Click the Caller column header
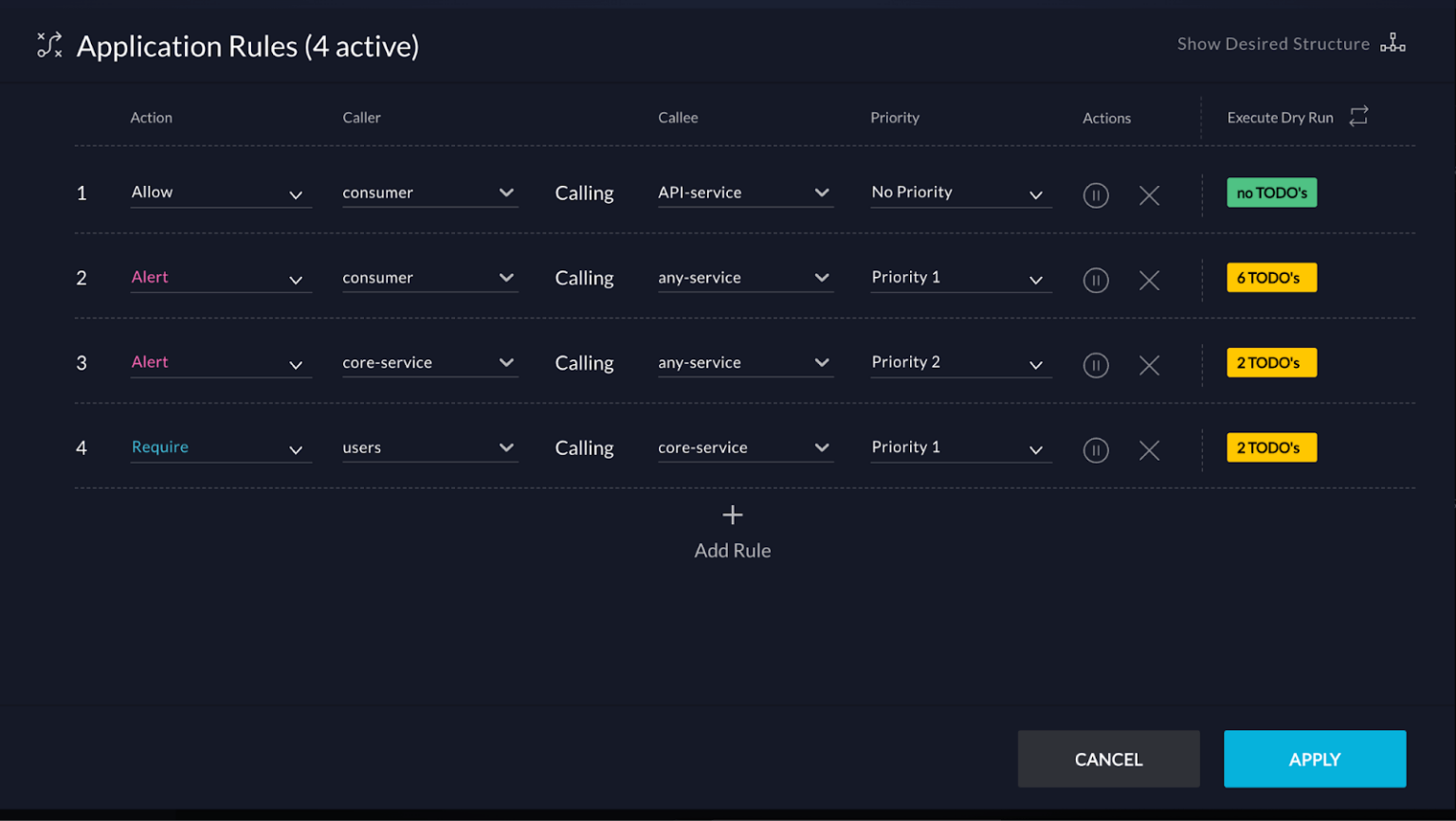The height and width of the screenshot is (821, 1456). coord(361,118)
